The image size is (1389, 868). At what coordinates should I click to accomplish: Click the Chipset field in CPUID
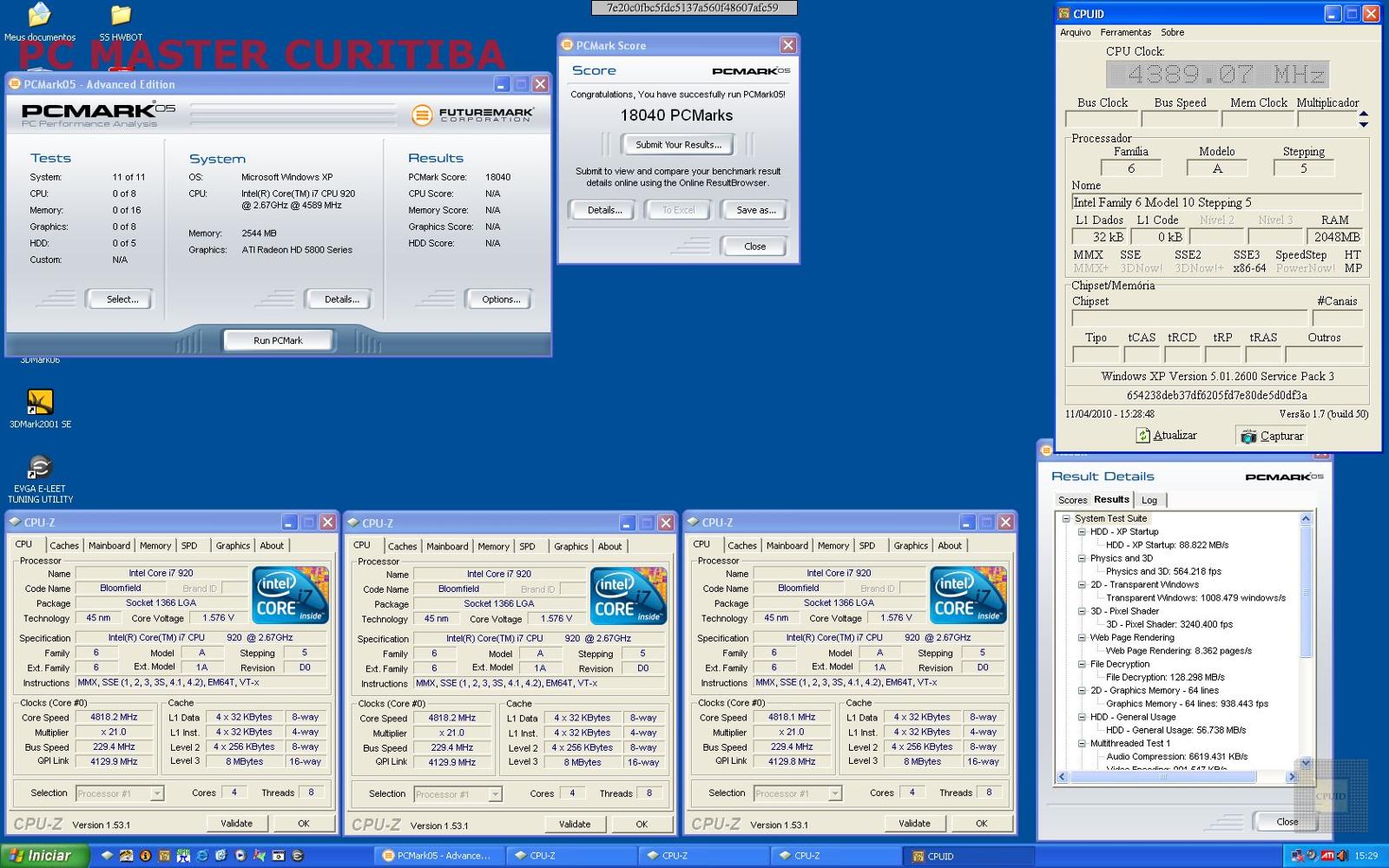tap(1189, 318)
